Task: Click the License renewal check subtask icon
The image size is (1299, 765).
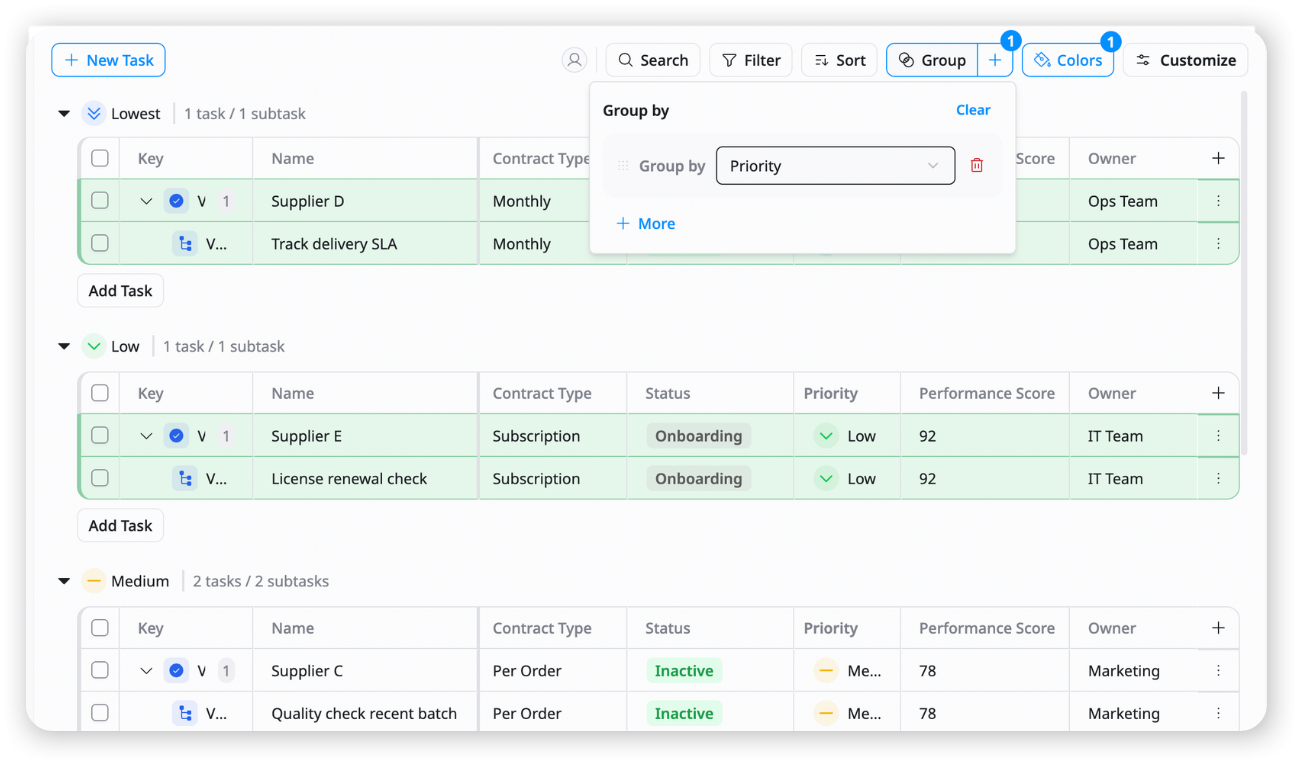Action: click(x=185, y=479)
